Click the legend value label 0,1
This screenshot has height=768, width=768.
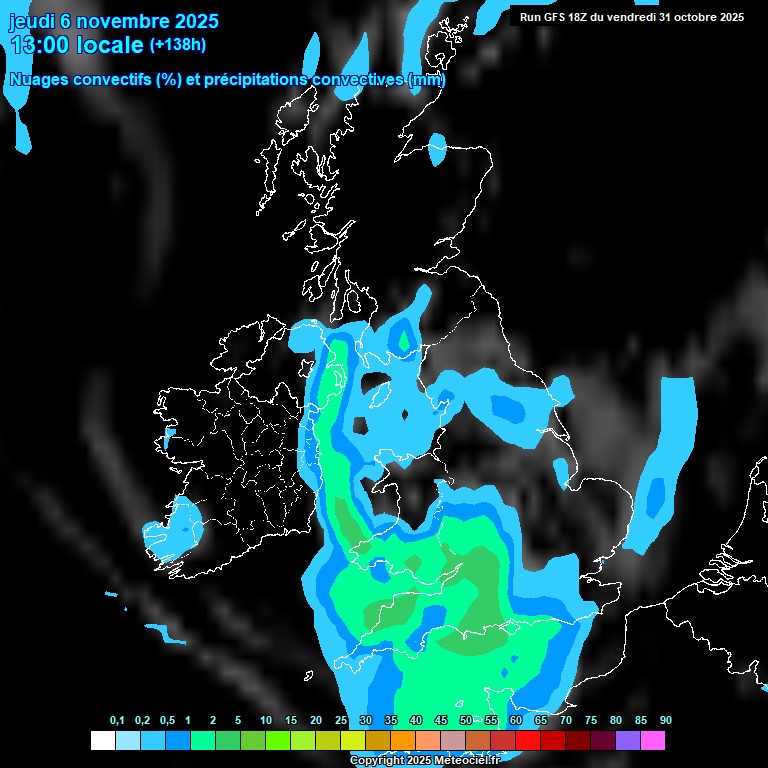click(117, 720)
